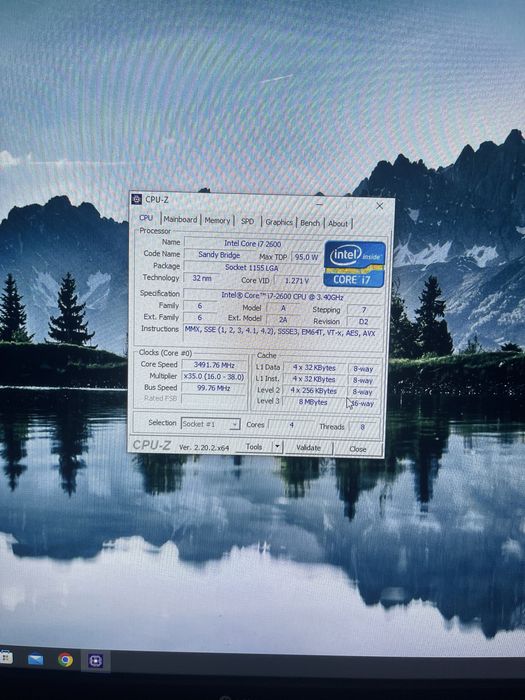
Task: Click the Family value 6
Action: (200, 306)
